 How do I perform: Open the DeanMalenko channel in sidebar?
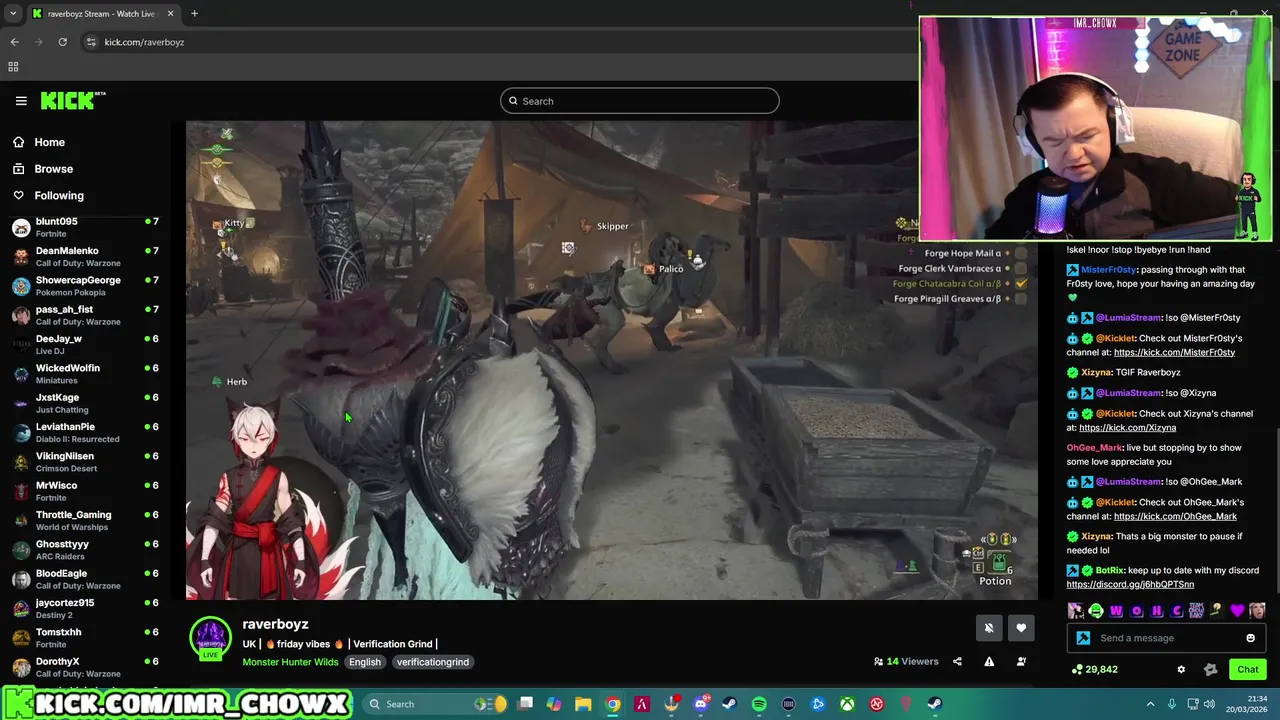pyautogui.click(x=85, y=257)
